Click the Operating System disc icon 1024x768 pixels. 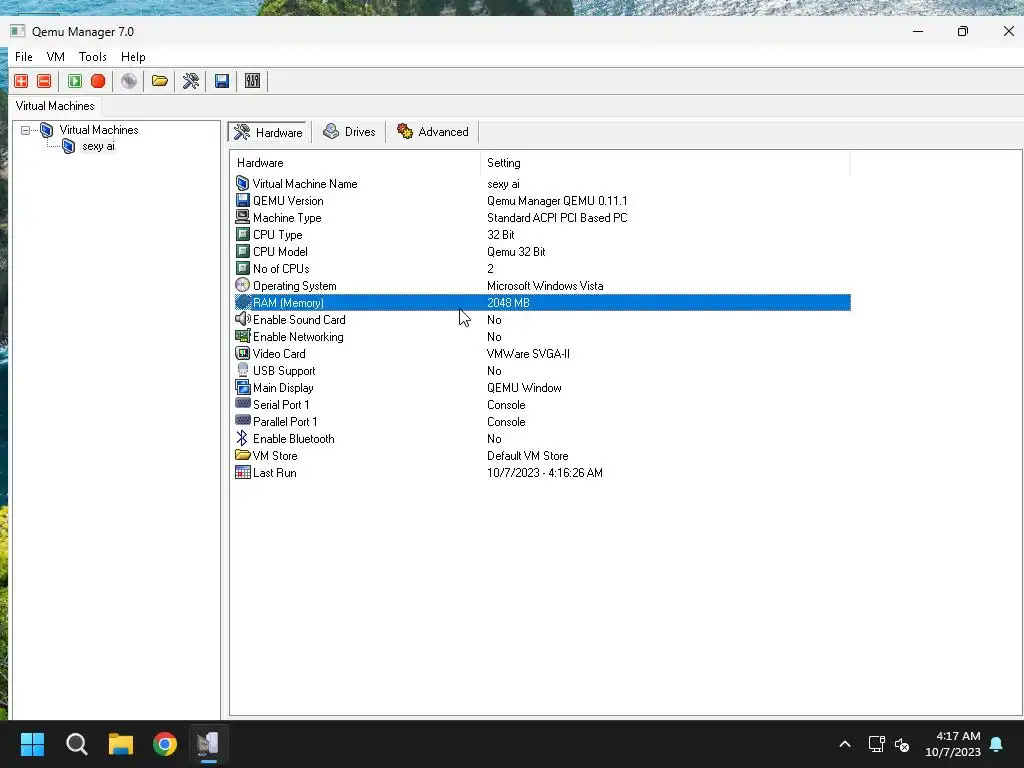point(242,285)
